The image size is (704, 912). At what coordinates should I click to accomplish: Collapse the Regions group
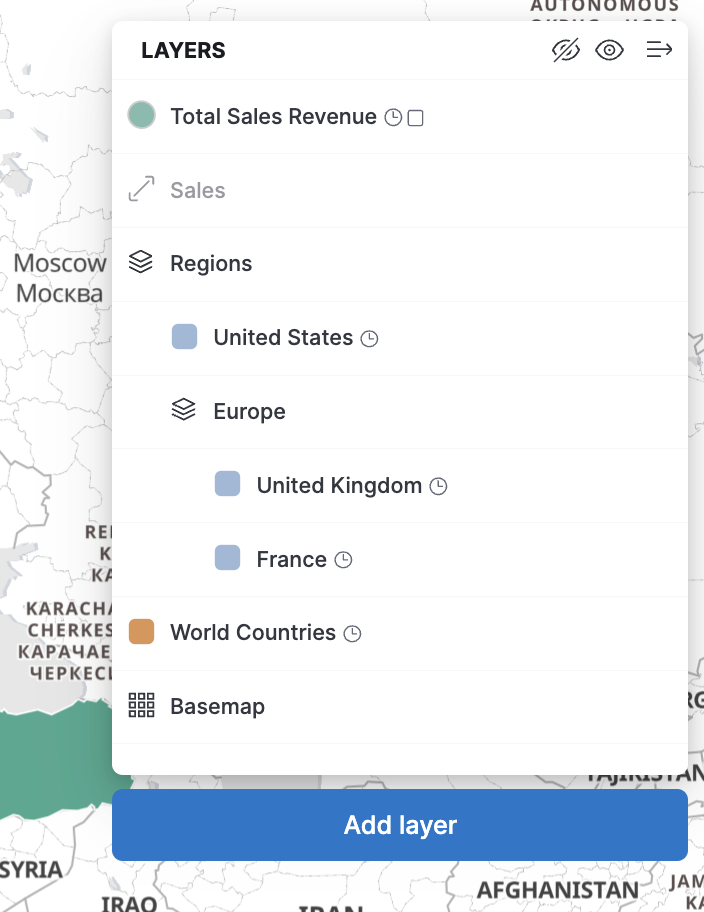point(141,262)
